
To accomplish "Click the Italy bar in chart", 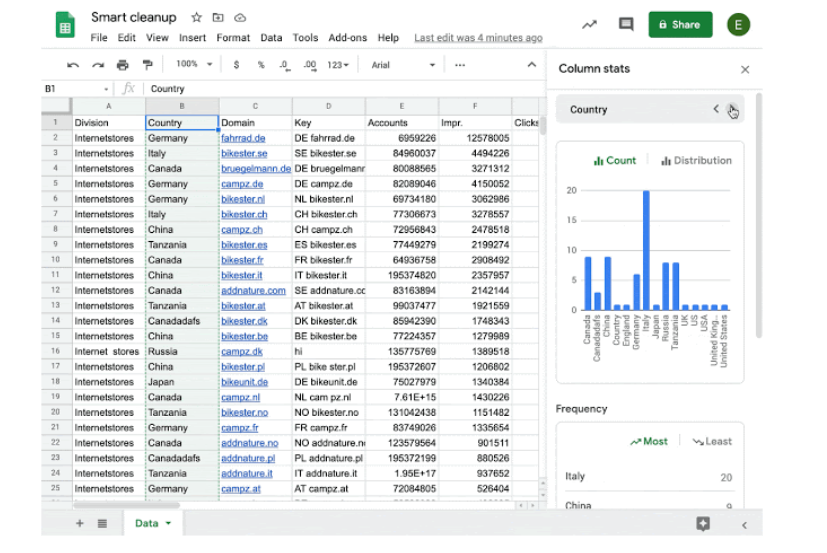I will tap(646, 250).
